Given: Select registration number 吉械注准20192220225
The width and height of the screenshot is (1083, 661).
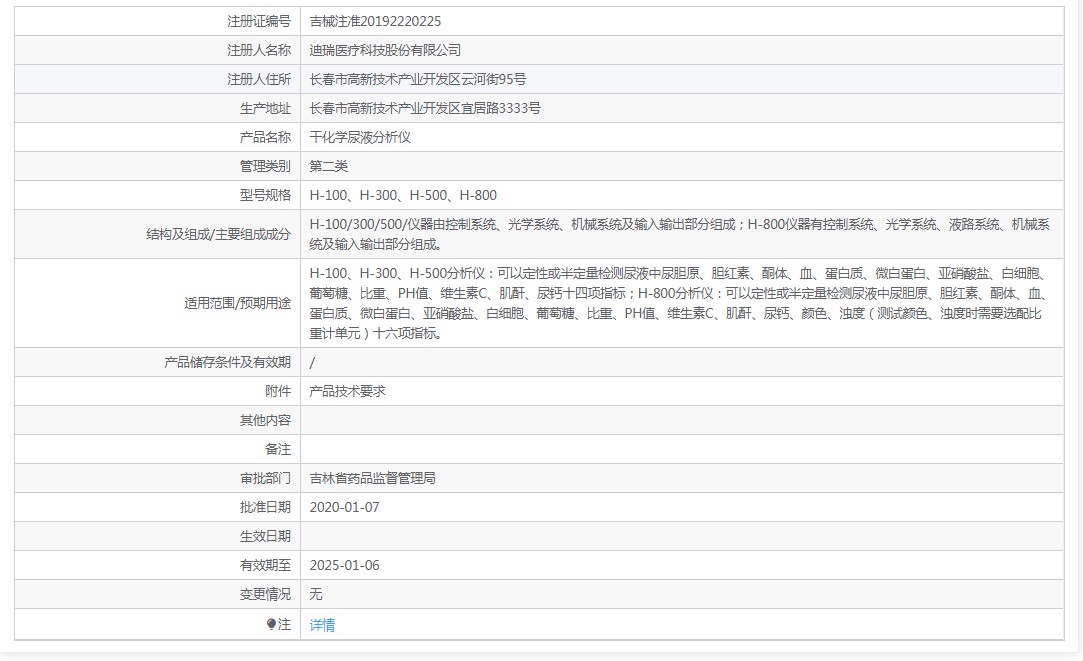Looking at the screenshot, I should 375,21.
